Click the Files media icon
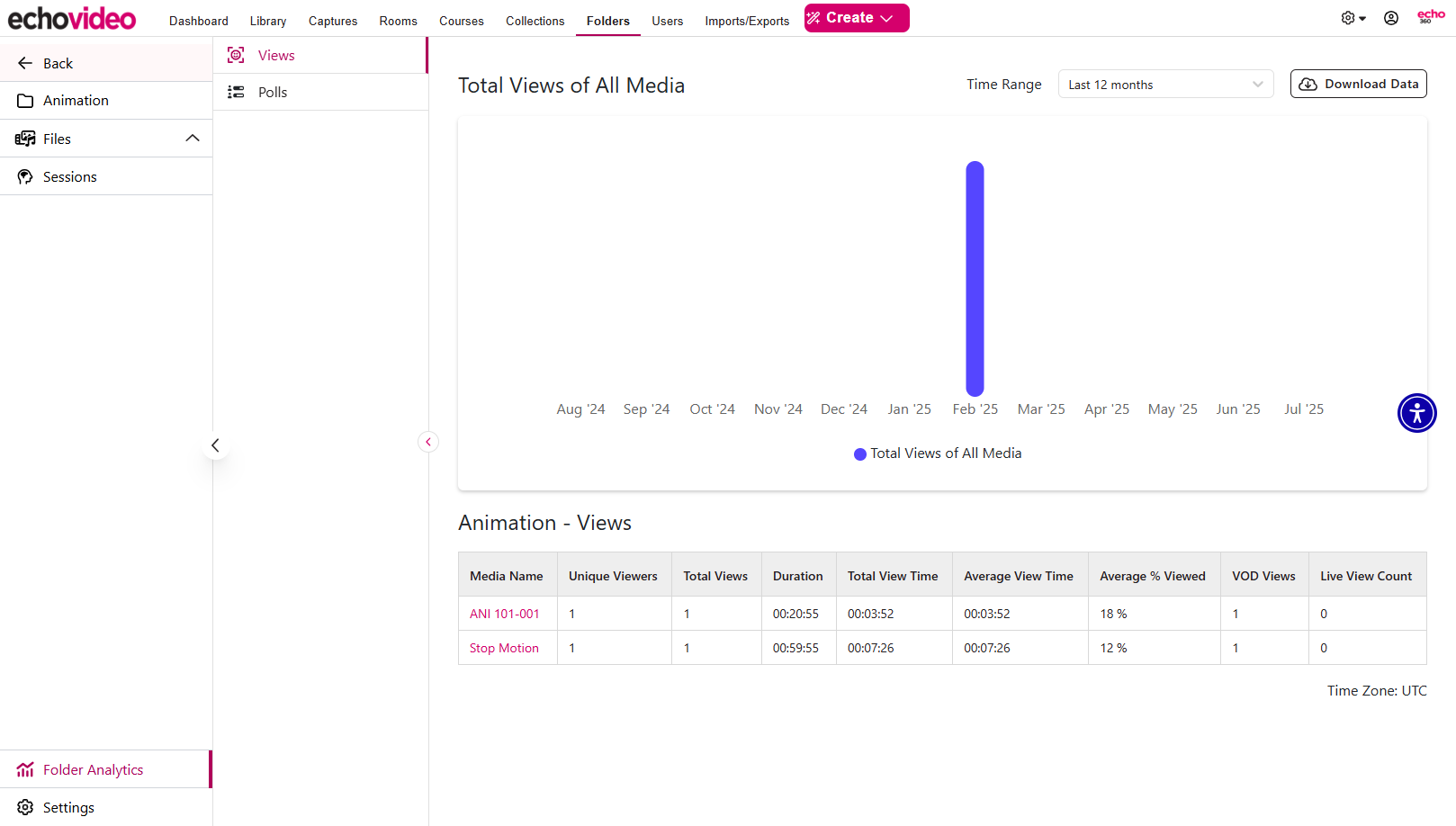 click(25, 139)
